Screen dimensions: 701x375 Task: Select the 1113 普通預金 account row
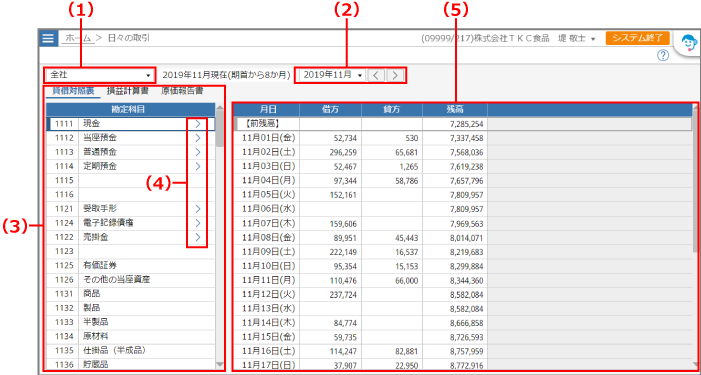(131, 152)
